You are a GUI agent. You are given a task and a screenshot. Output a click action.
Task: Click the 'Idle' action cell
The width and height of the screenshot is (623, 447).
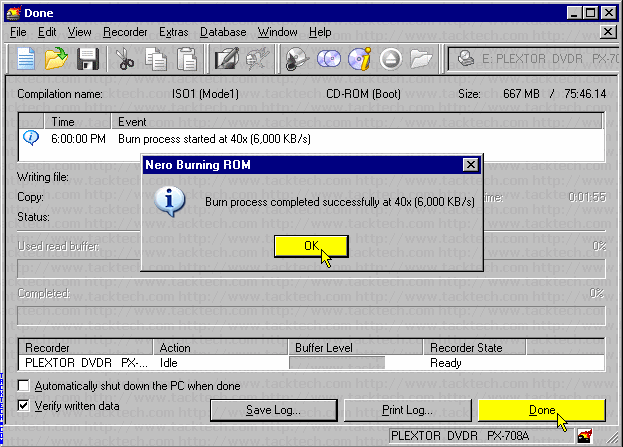(x=168, y=363)
